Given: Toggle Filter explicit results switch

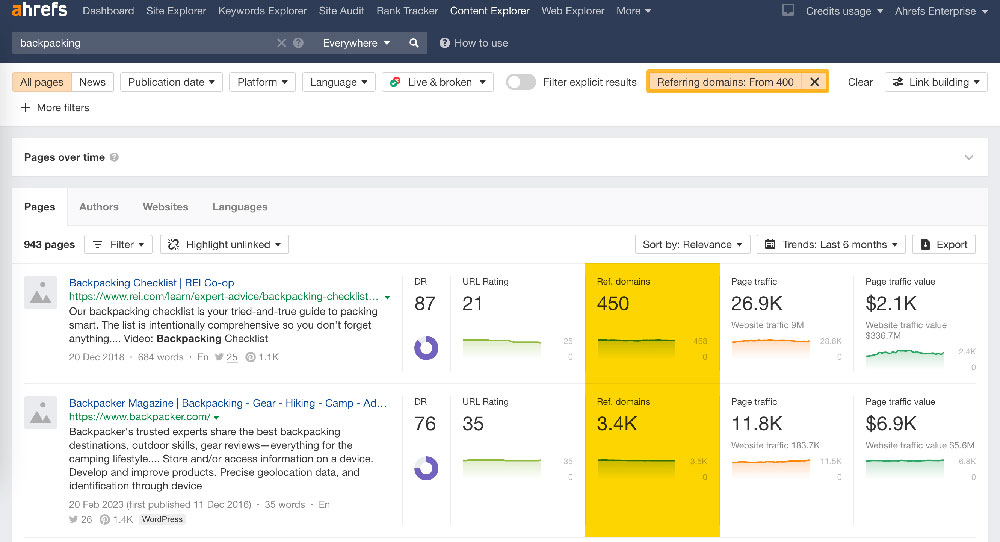Looking at the screenshot, I should (x=520, y=82).
